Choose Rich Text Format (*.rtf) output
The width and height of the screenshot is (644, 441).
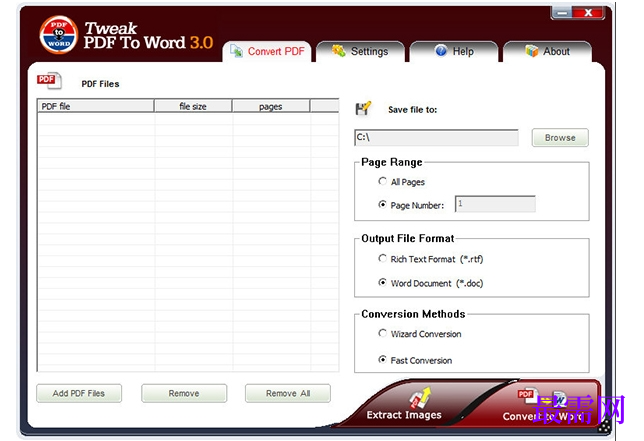tap(382, 258)
